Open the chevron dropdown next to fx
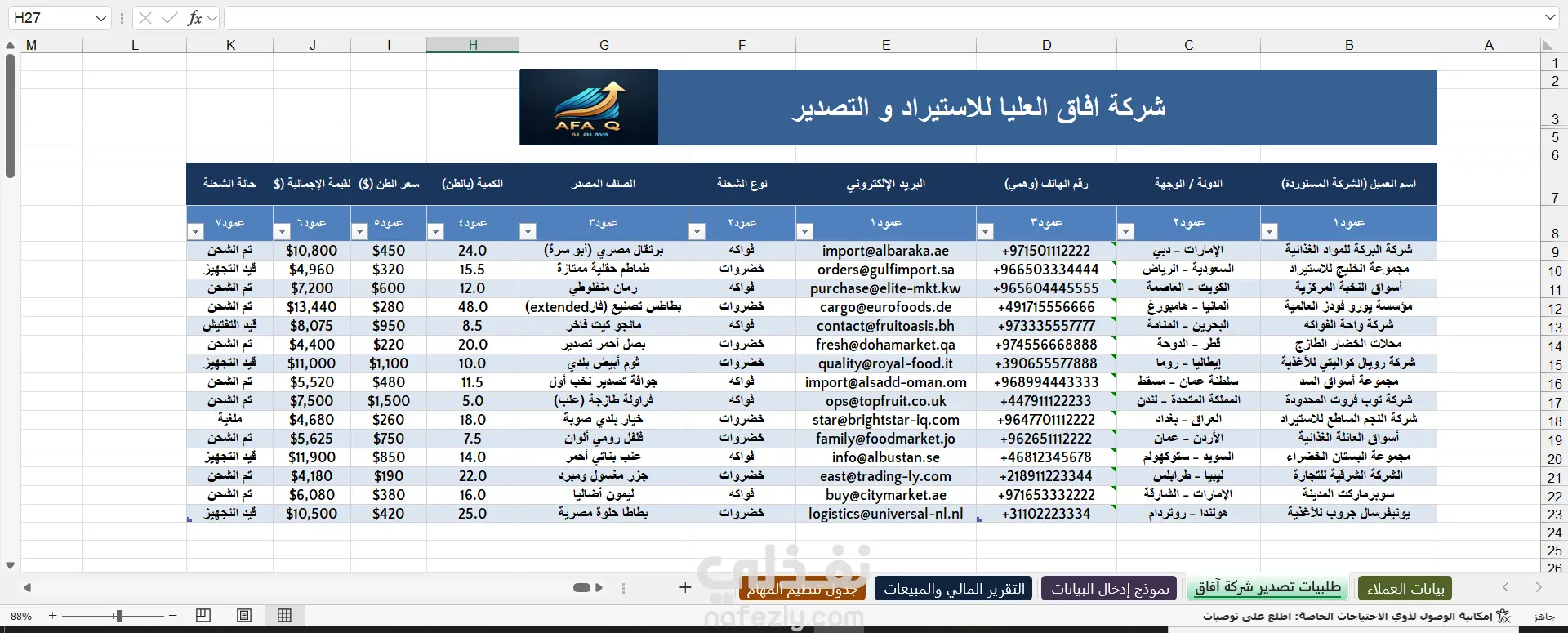 [x=212, y=18]
